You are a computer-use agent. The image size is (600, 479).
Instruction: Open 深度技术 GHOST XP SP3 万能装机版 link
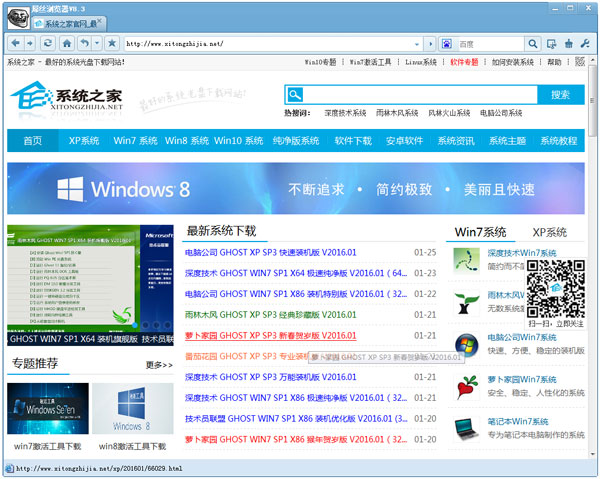point(271,377)
